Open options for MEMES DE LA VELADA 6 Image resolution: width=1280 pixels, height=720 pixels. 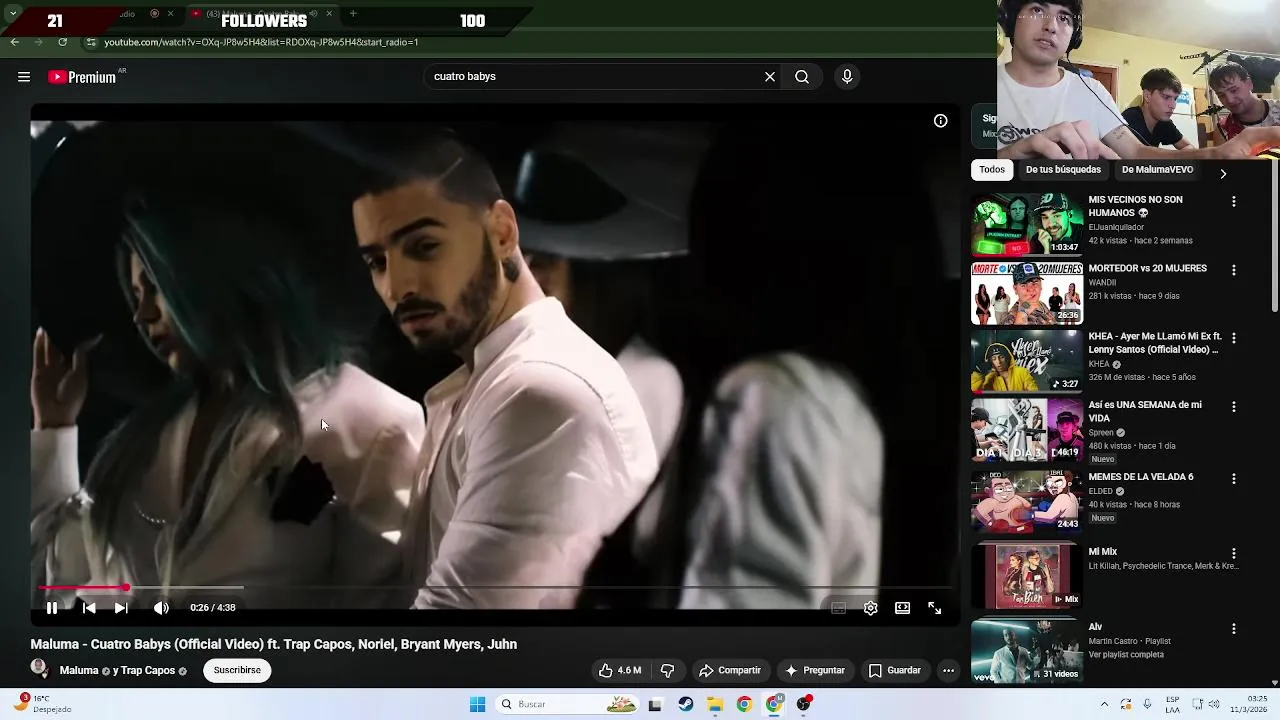pos(1234,479)
